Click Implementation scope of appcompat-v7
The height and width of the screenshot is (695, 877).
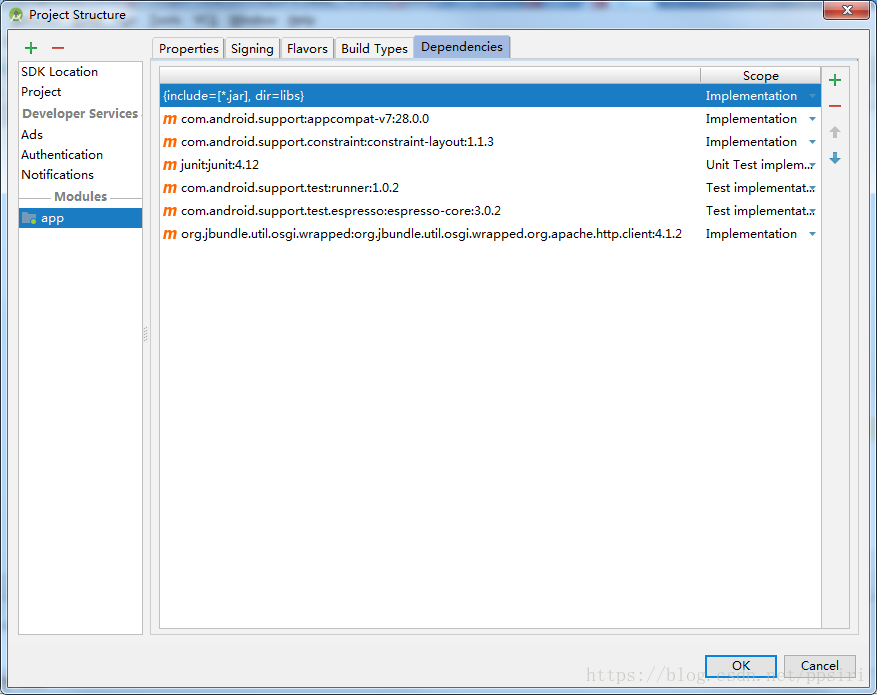(760, 119)
